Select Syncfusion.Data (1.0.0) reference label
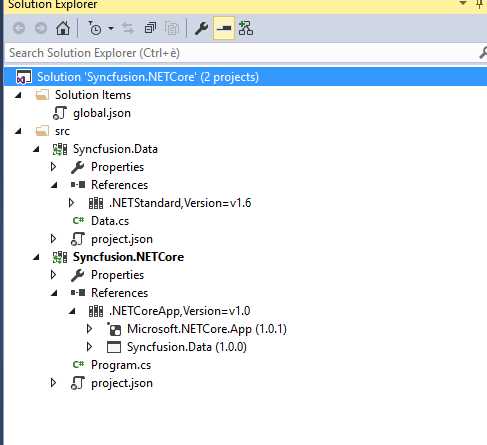This screenshot has width=487, height=445. tap(187, 347)
